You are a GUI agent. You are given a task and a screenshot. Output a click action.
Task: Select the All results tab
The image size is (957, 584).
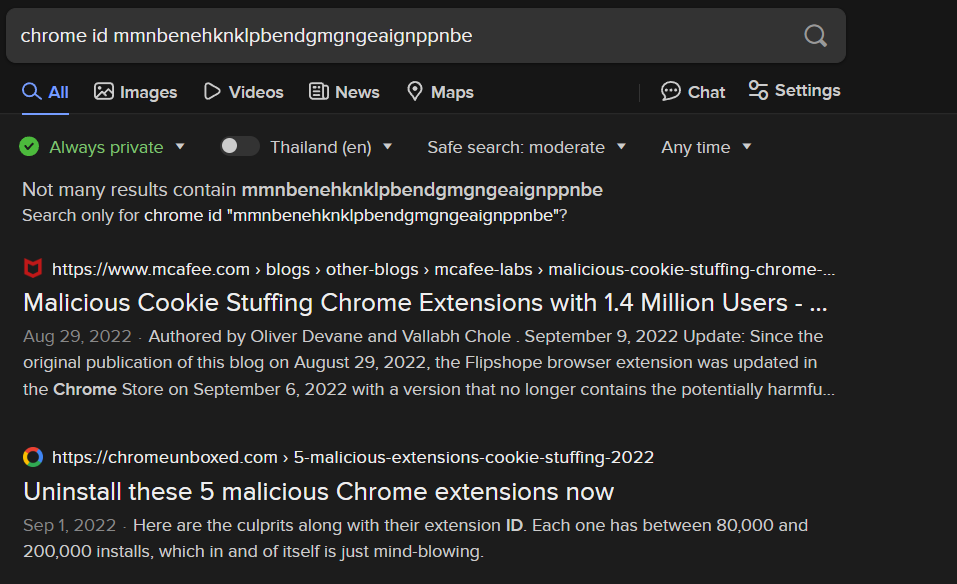[46, 92]
